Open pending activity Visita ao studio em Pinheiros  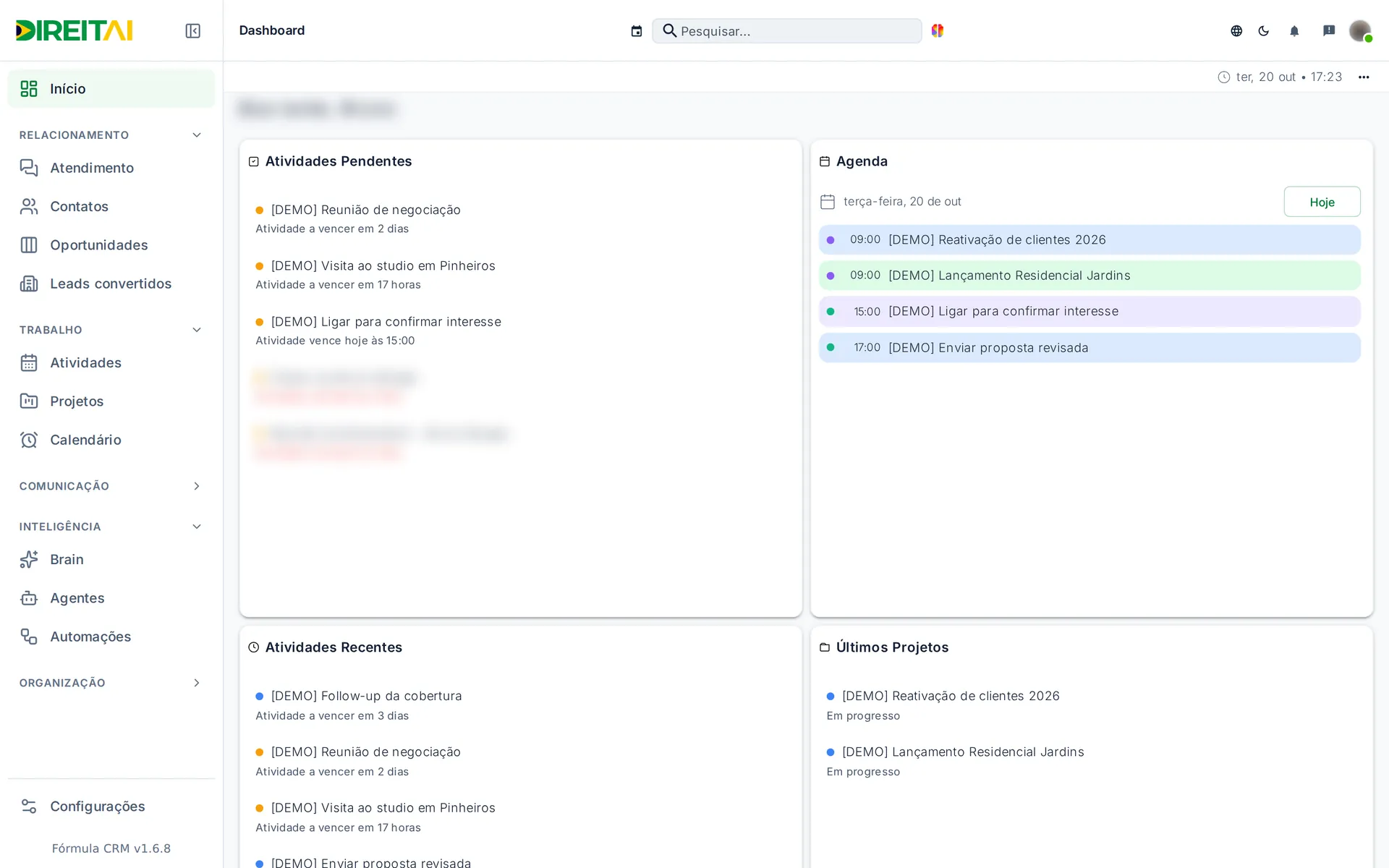coord(383,265)
